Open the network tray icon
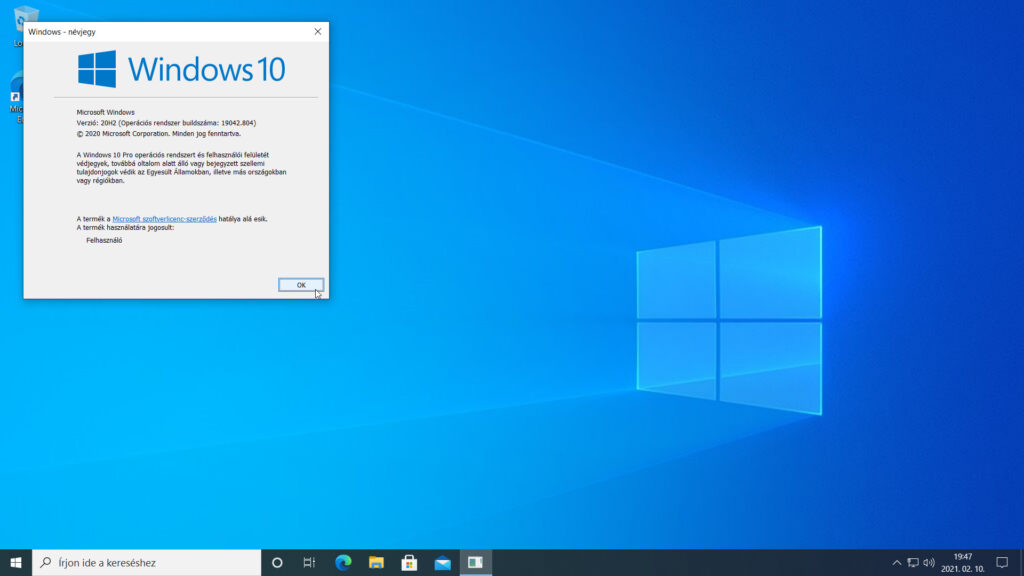 [913, 562]
